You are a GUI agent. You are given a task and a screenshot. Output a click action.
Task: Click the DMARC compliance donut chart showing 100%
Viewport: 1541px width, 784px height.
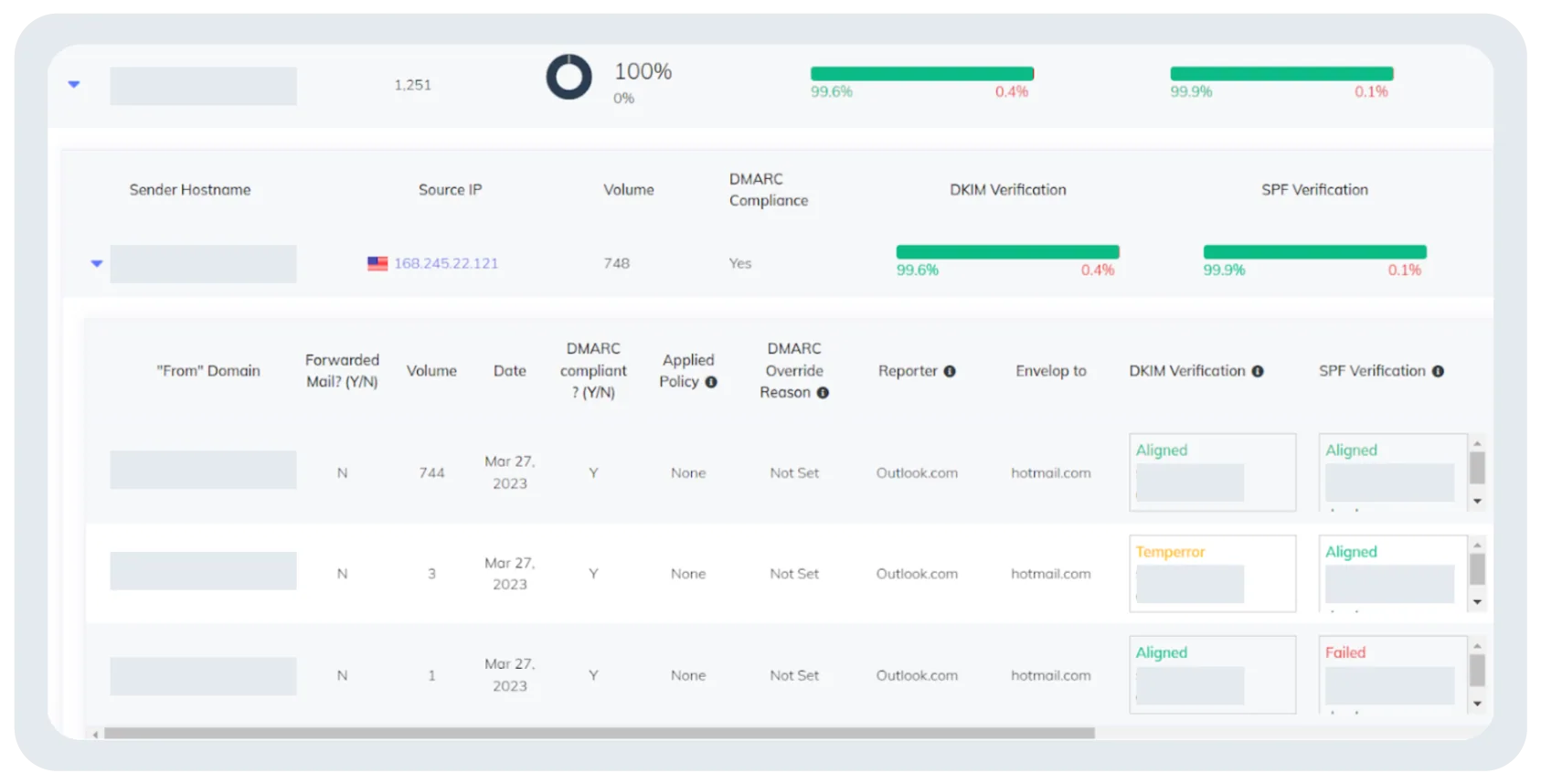click(569, 77)
